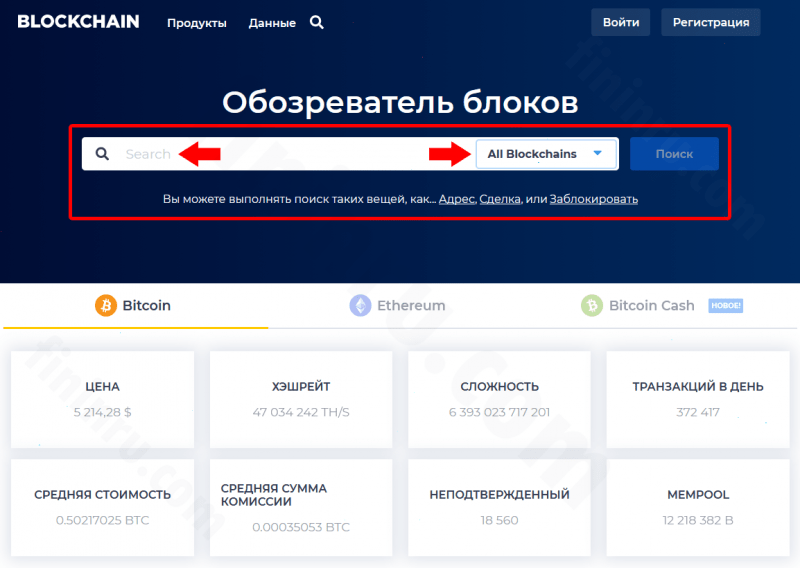Screen dimensions: 800x568
Task: Click the magnifier icon inside the search box
Action: [x=102, y=154]
